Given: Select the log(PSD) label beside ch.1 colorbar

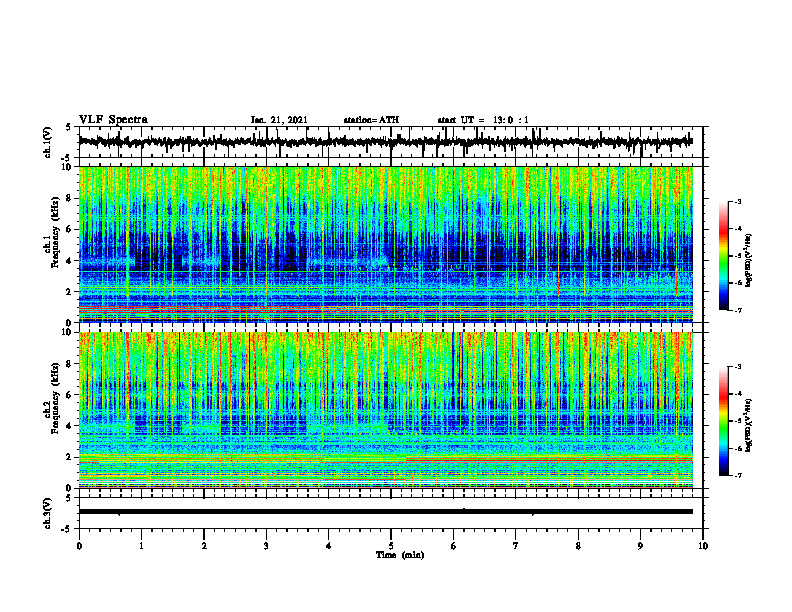Looking at the screenshot, I should [x=749, y=261].
